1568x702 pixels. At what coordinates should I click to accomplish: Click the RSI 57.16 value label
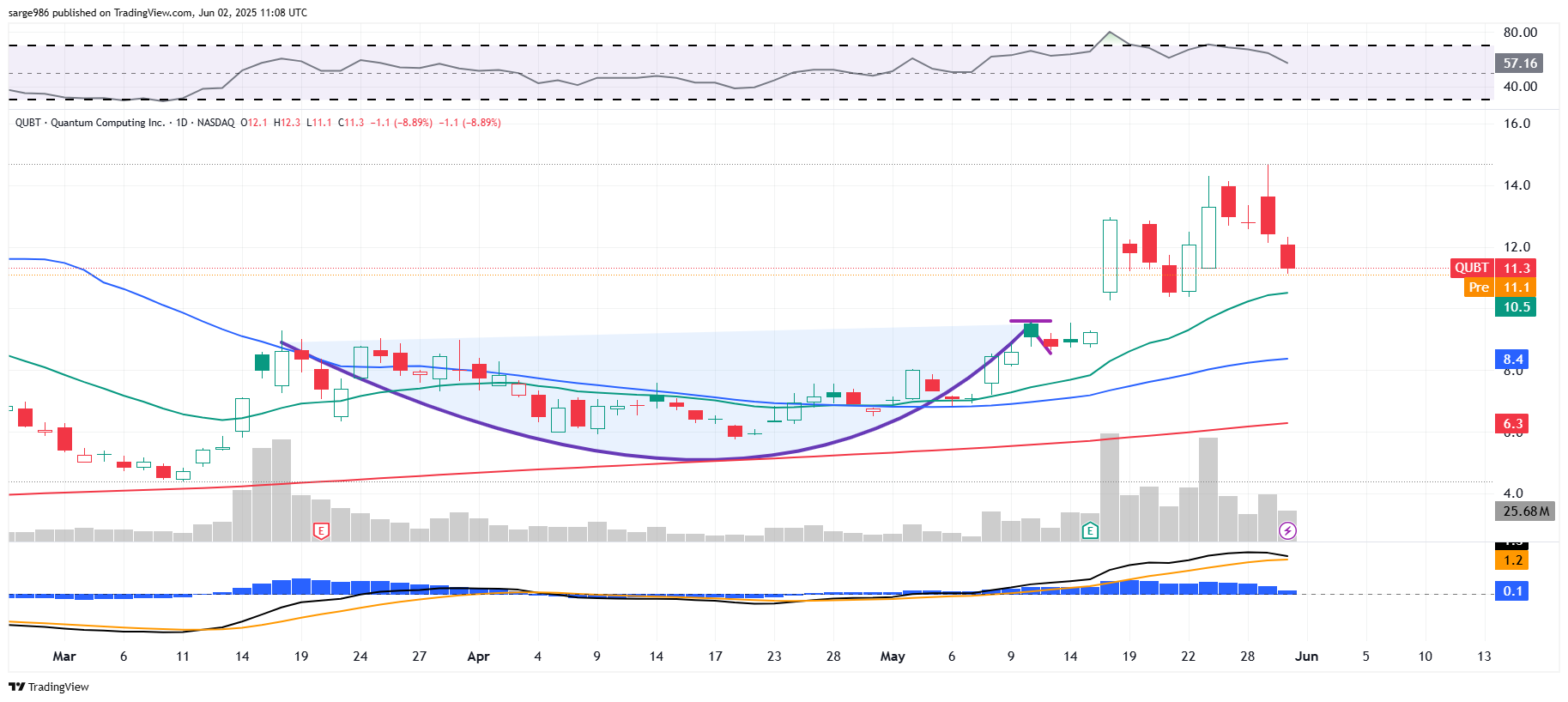point(1519,64)
